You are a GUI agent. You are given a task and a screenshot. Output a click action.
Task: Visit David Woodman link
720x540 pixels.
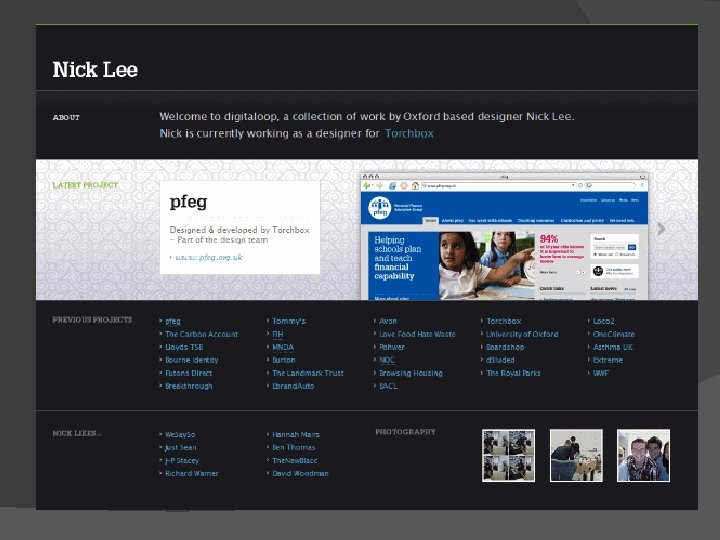click(x=300, y=473)
